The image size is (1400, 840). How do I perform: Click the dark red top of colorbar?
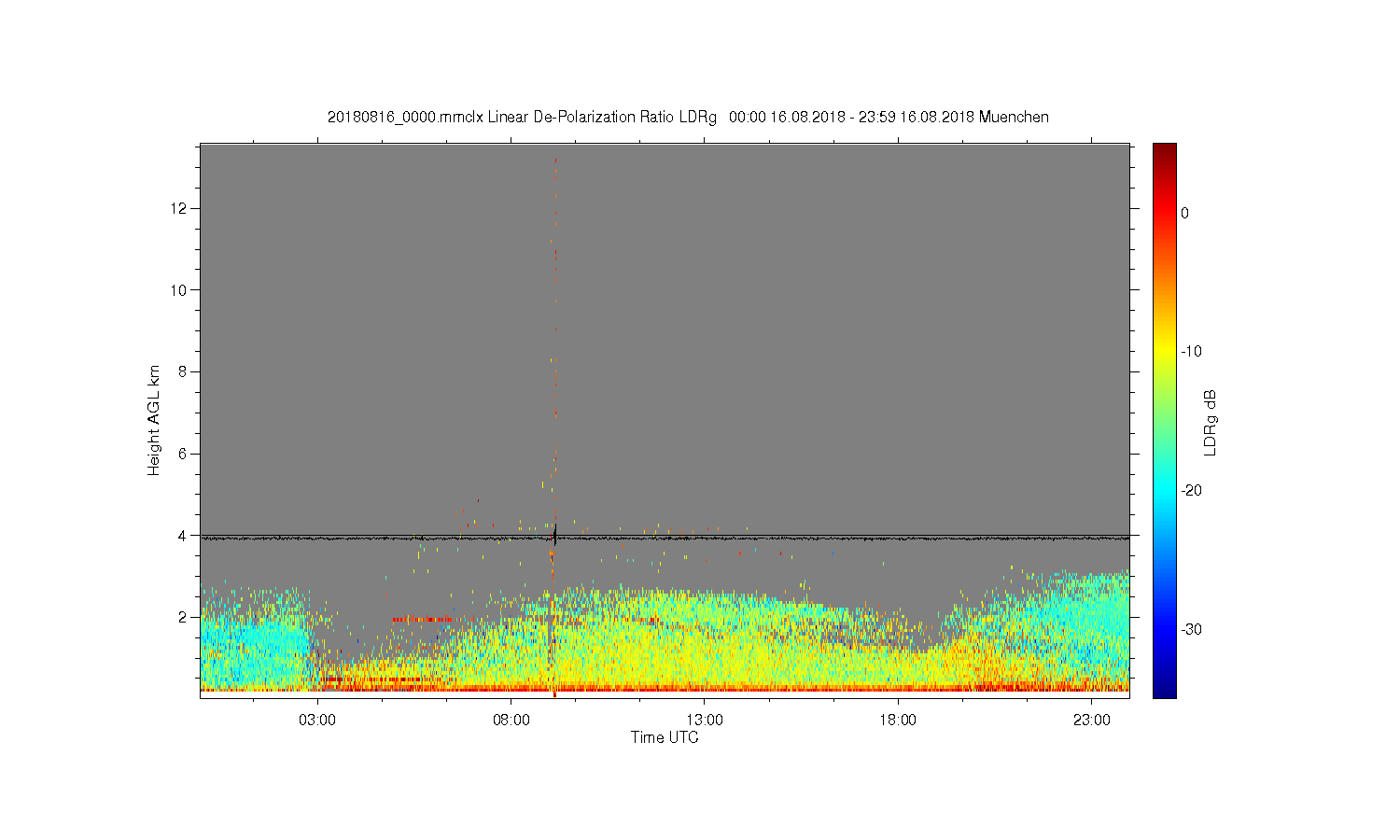(1164, 149)
